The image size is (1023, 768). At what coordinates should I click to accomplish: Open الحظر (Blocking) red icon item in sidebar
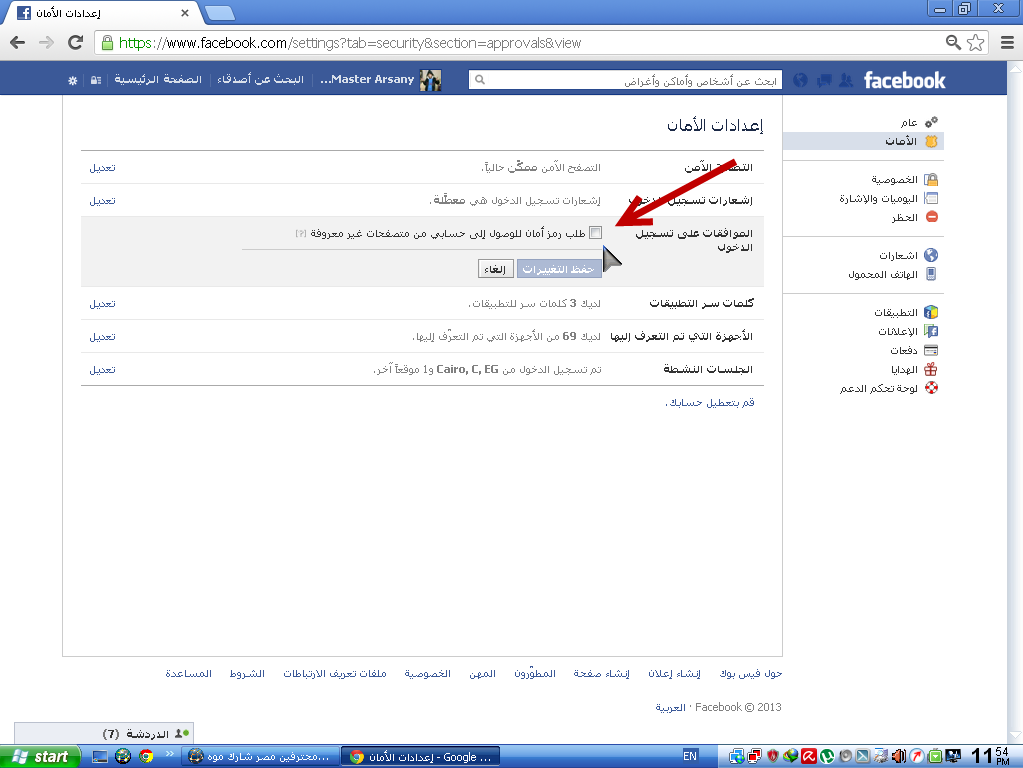tap(904, 217)
